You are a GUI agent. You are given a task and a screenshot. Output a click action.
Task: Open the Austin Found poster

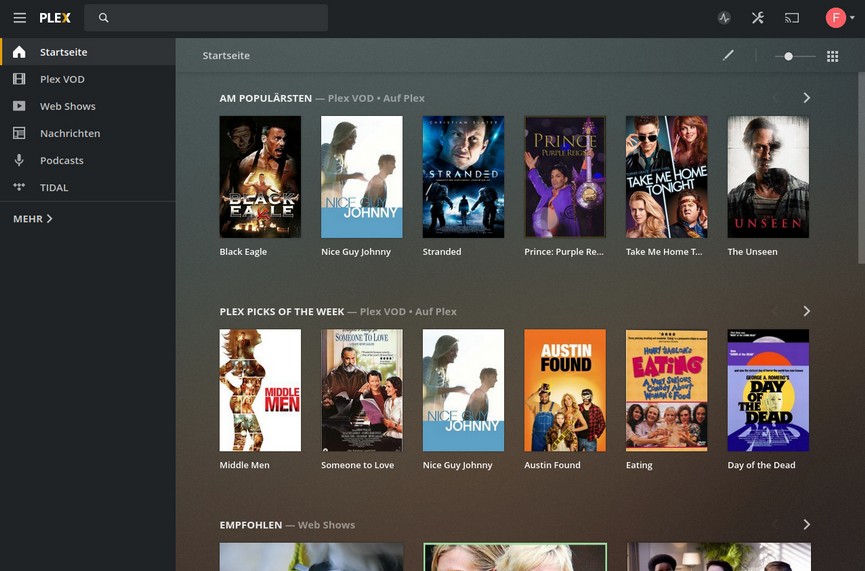coord(565,390)
